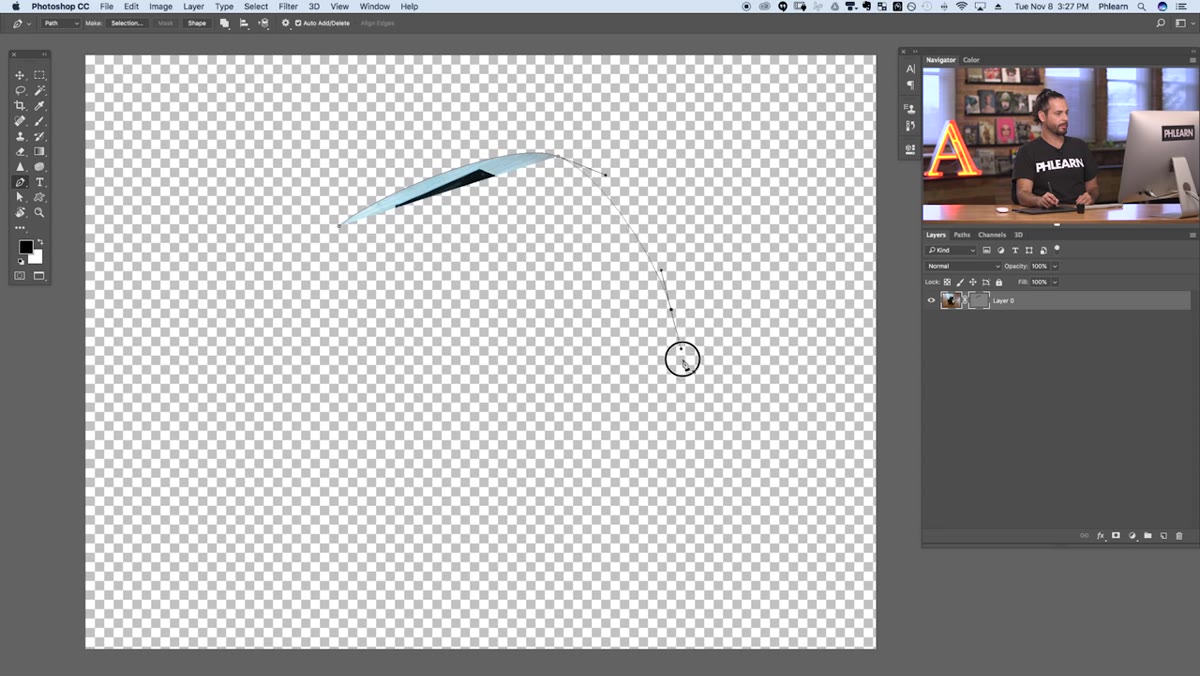Filter for smart object layers

tap(1043, 250)
